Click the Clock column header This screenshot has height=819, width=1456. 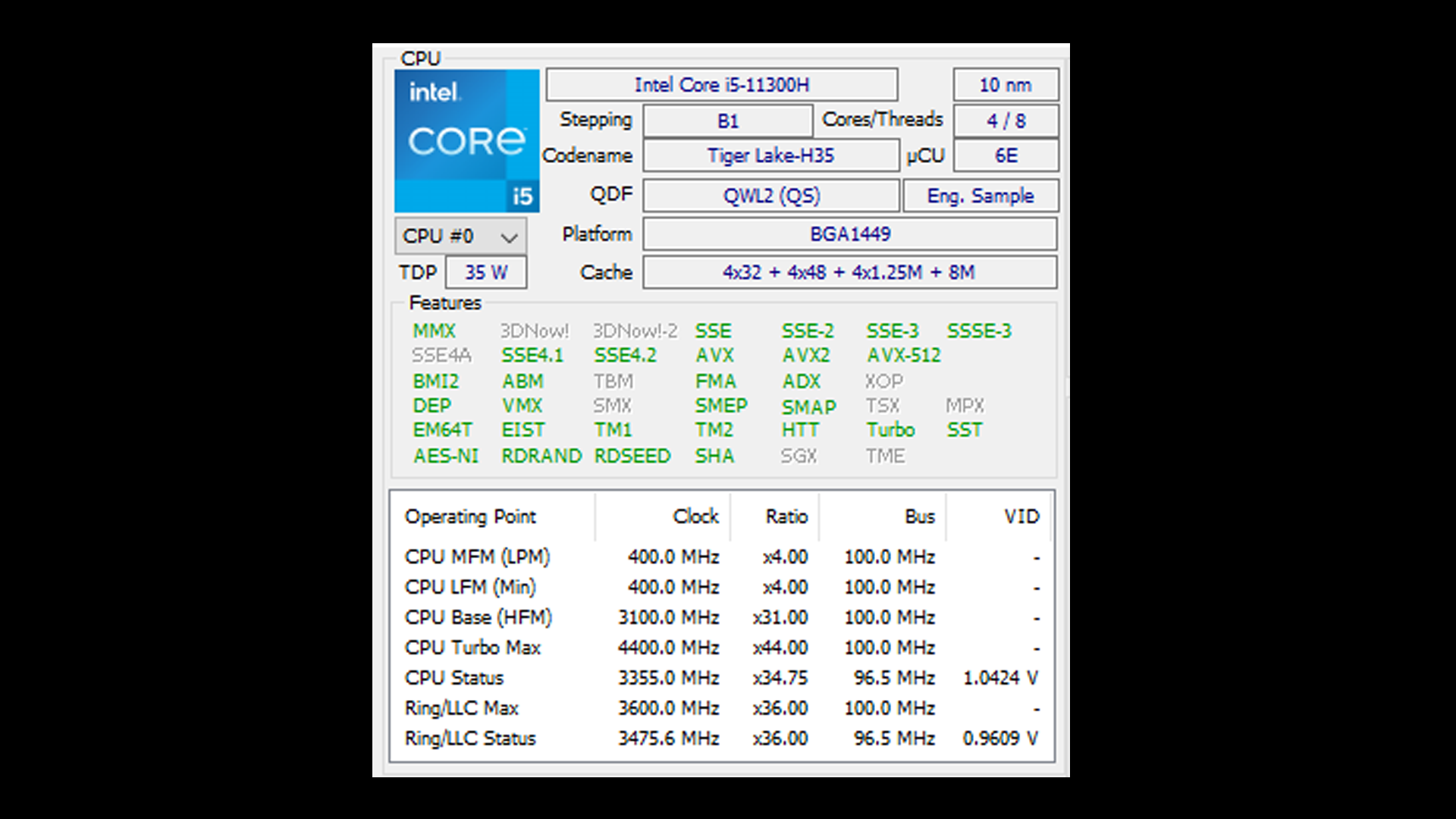point(695,517)
